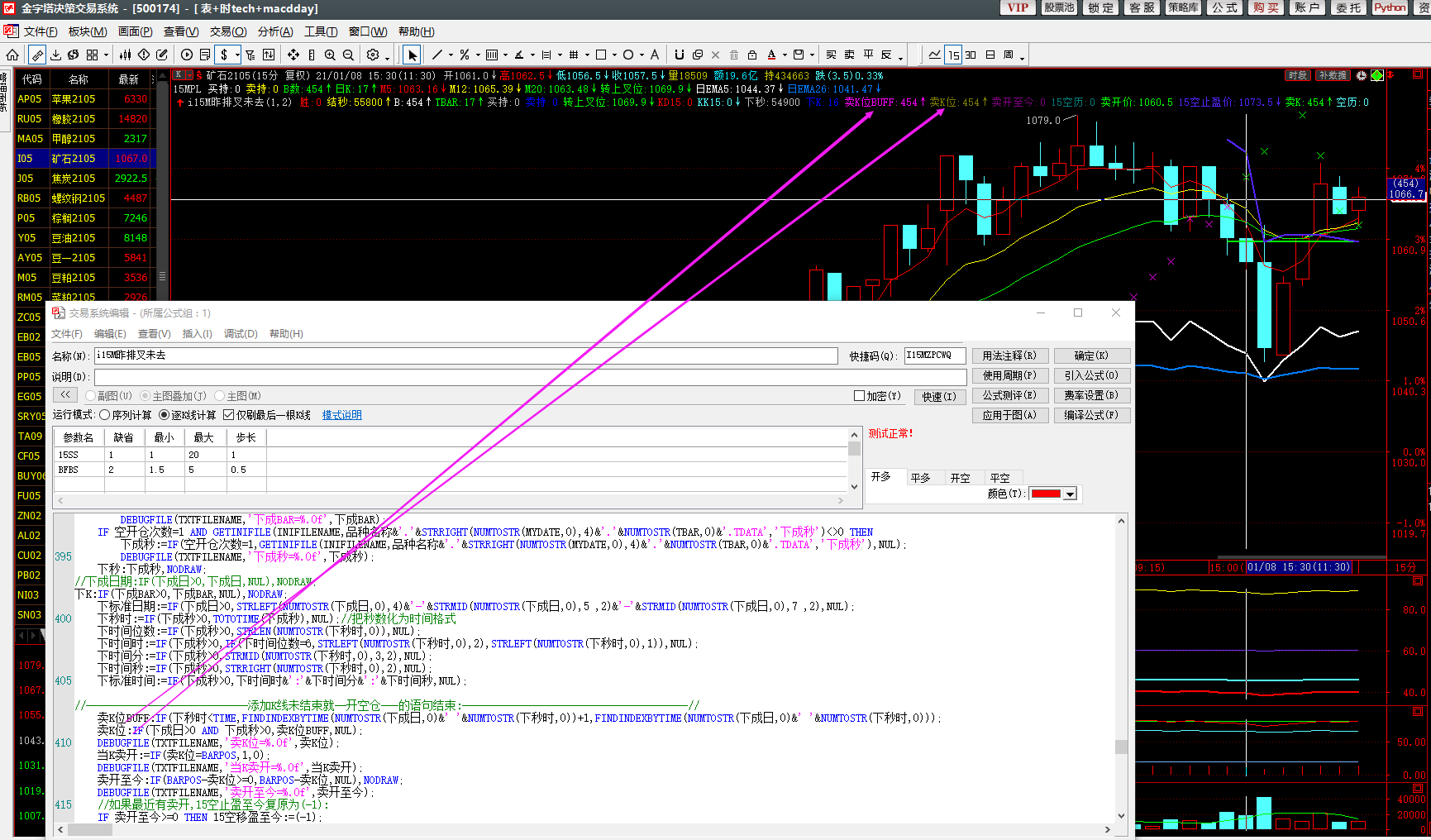The width and height of the screenshot is (1431, 840).
Task: Open dropdown arrow beside rectangle tool
Action: point(614,55)
